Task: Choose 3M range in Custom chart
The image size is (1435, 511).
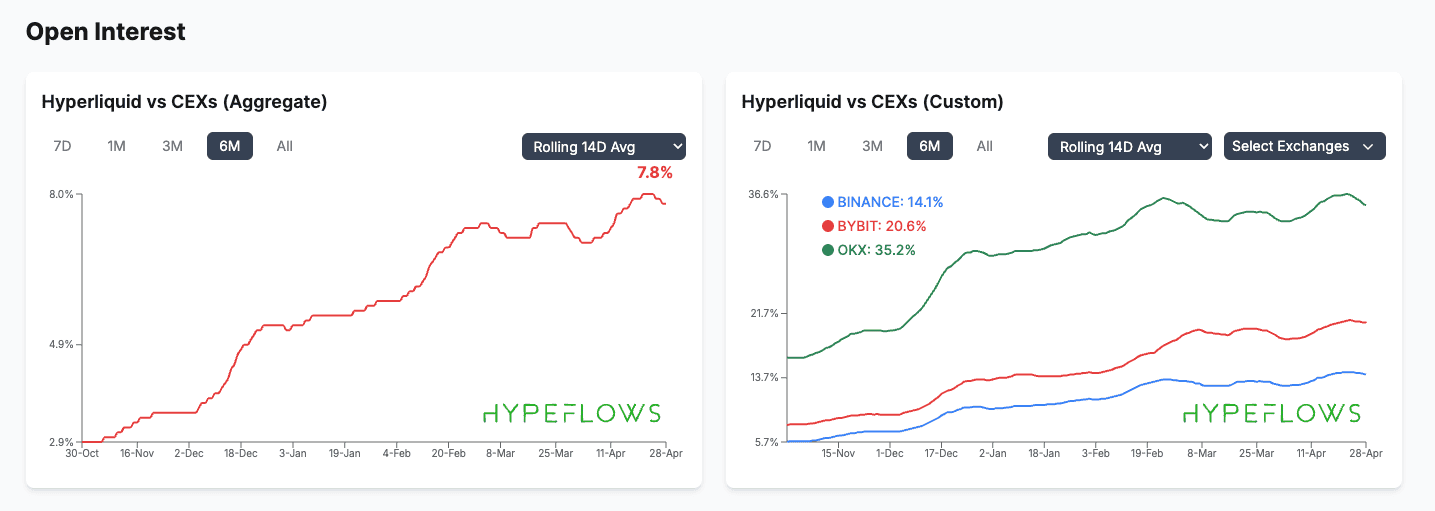Action: click(872, 146)
